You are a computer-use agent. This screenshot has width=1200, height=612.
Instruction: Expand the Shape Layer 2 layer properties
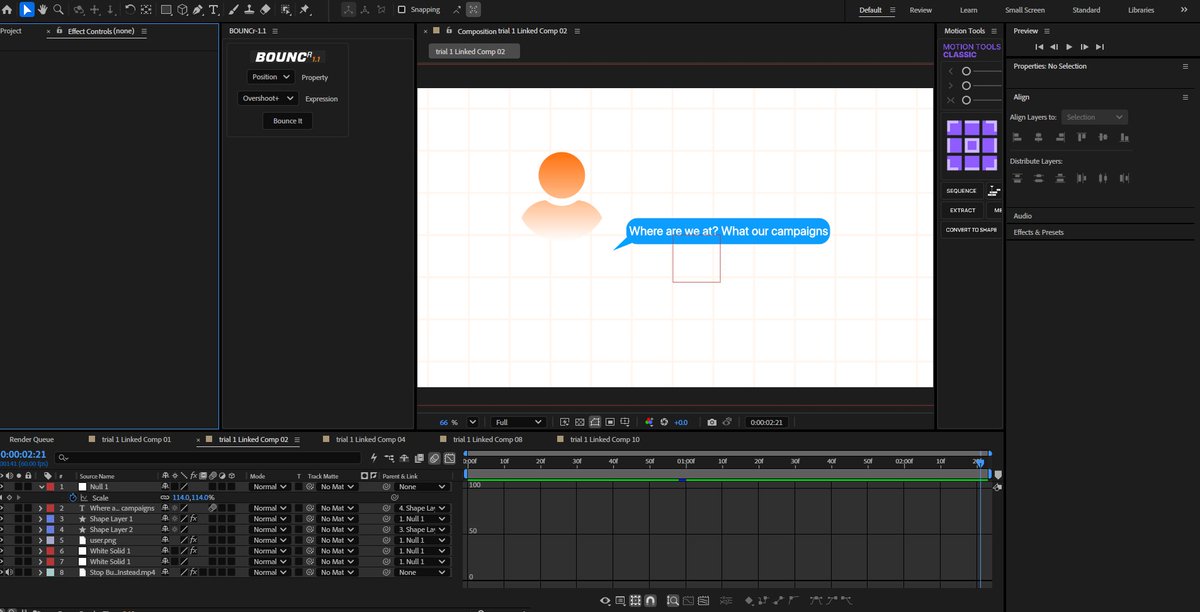coord(41,530)
